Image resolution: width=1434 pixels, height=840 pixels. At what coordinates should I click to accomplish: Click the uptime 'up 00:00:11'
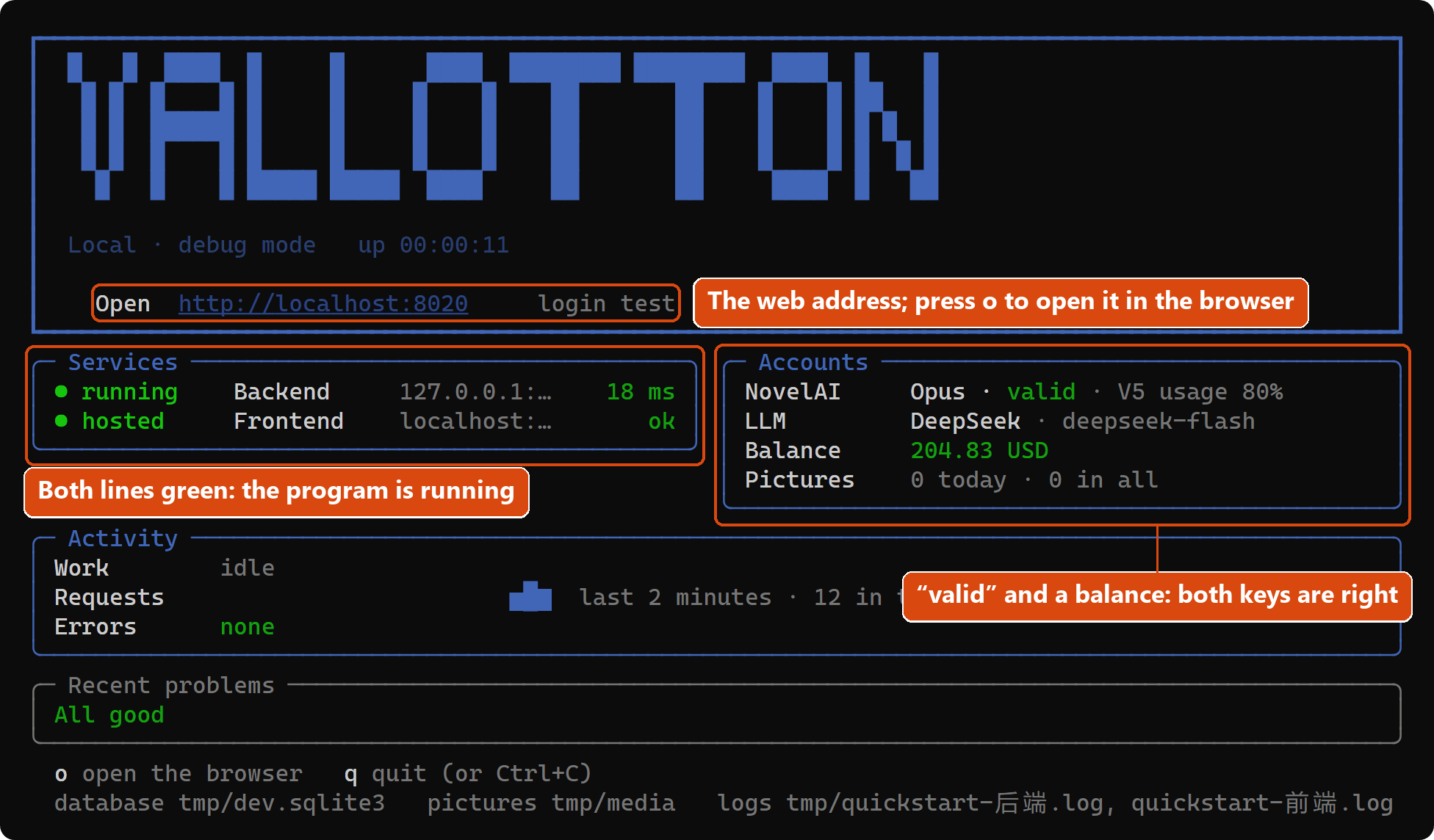pos(433,245)
